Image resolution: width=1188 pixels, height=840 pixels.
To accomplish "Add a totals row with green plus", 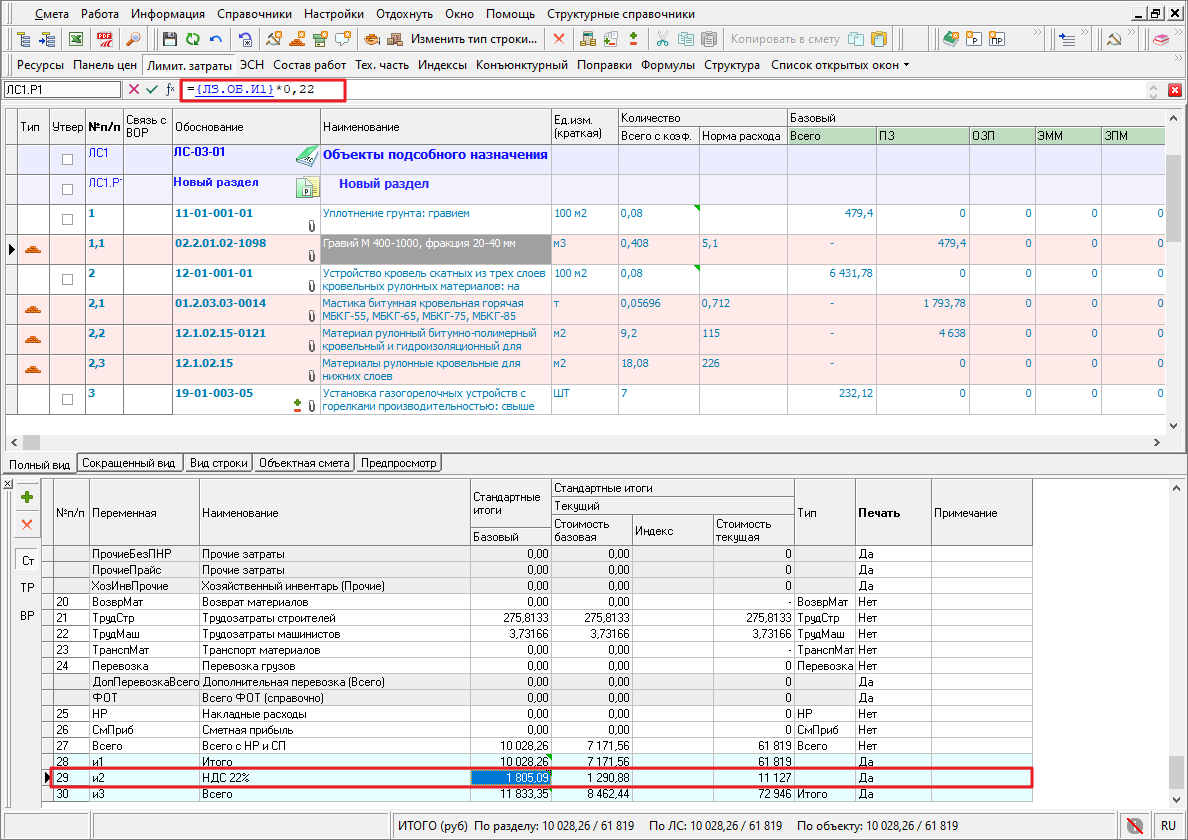I will [27, 497].
